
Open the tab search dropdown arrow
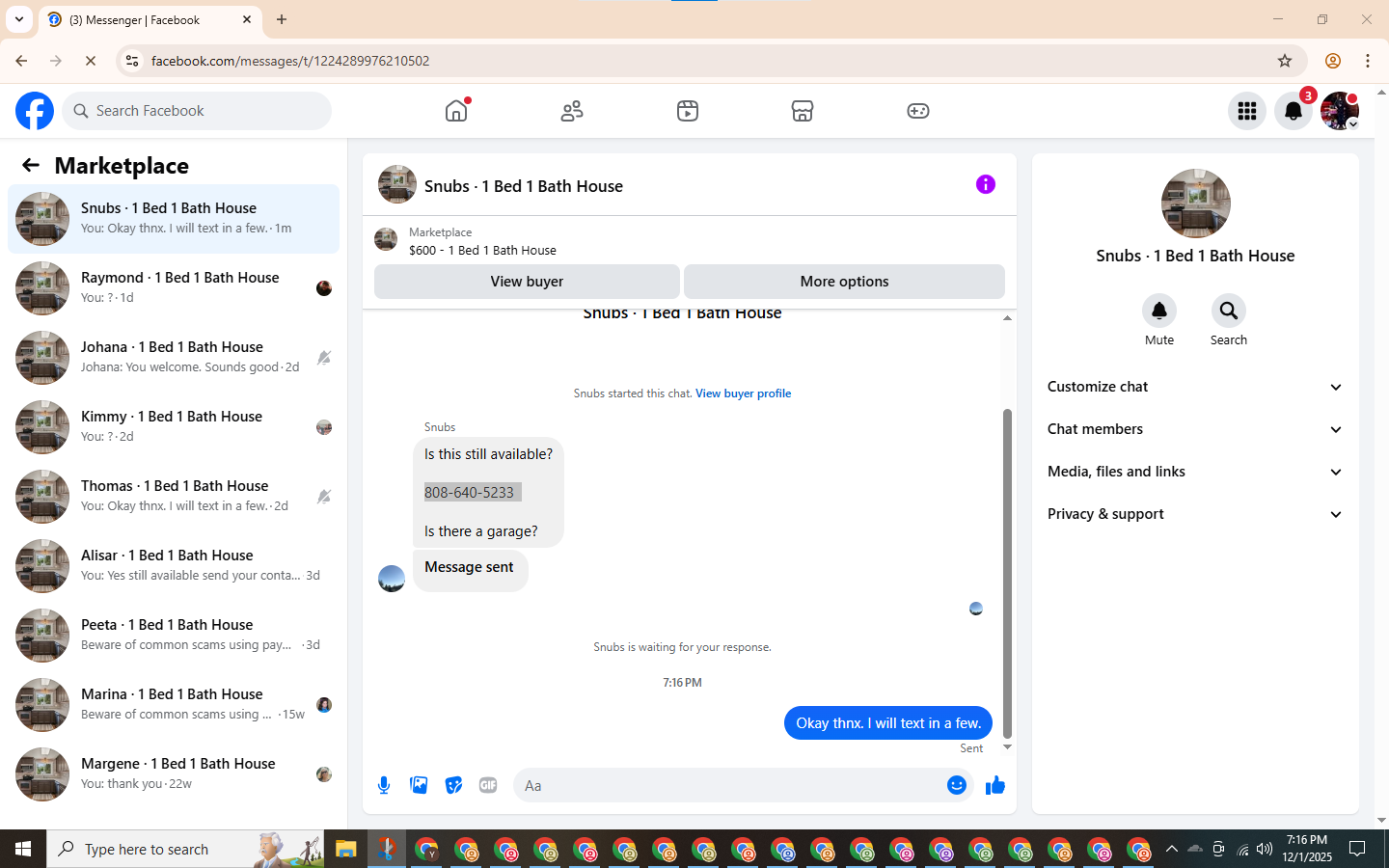(x=19, y=19)
